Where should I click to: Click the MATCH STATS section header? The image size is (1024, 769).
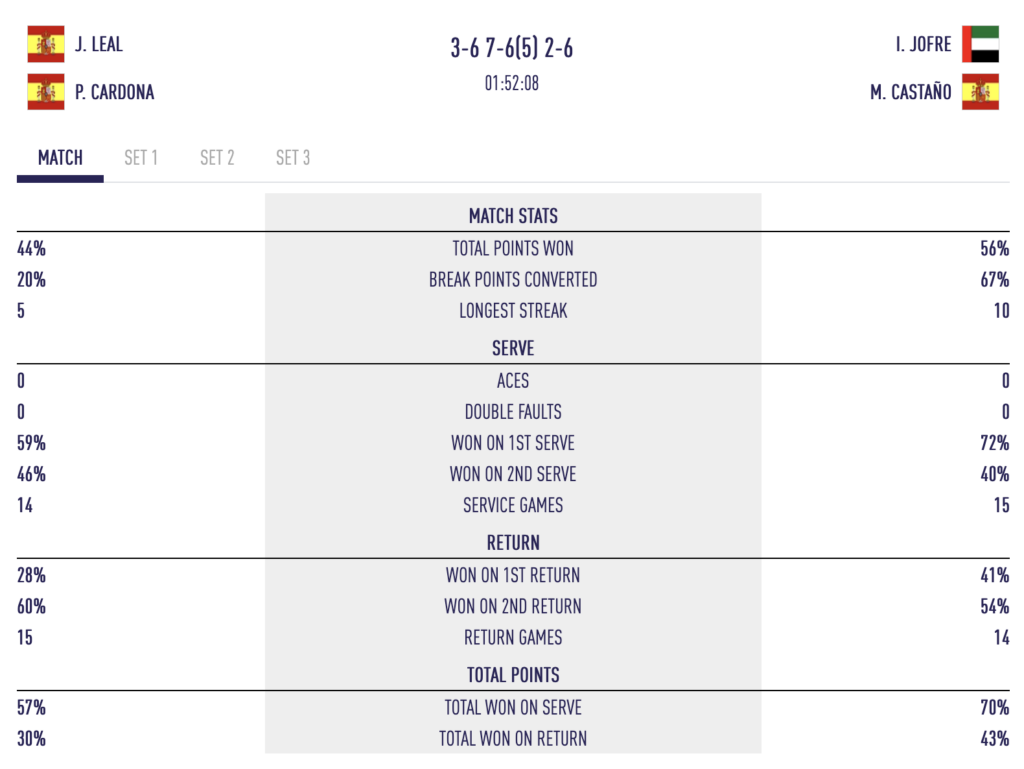click(x=513, y=216)
